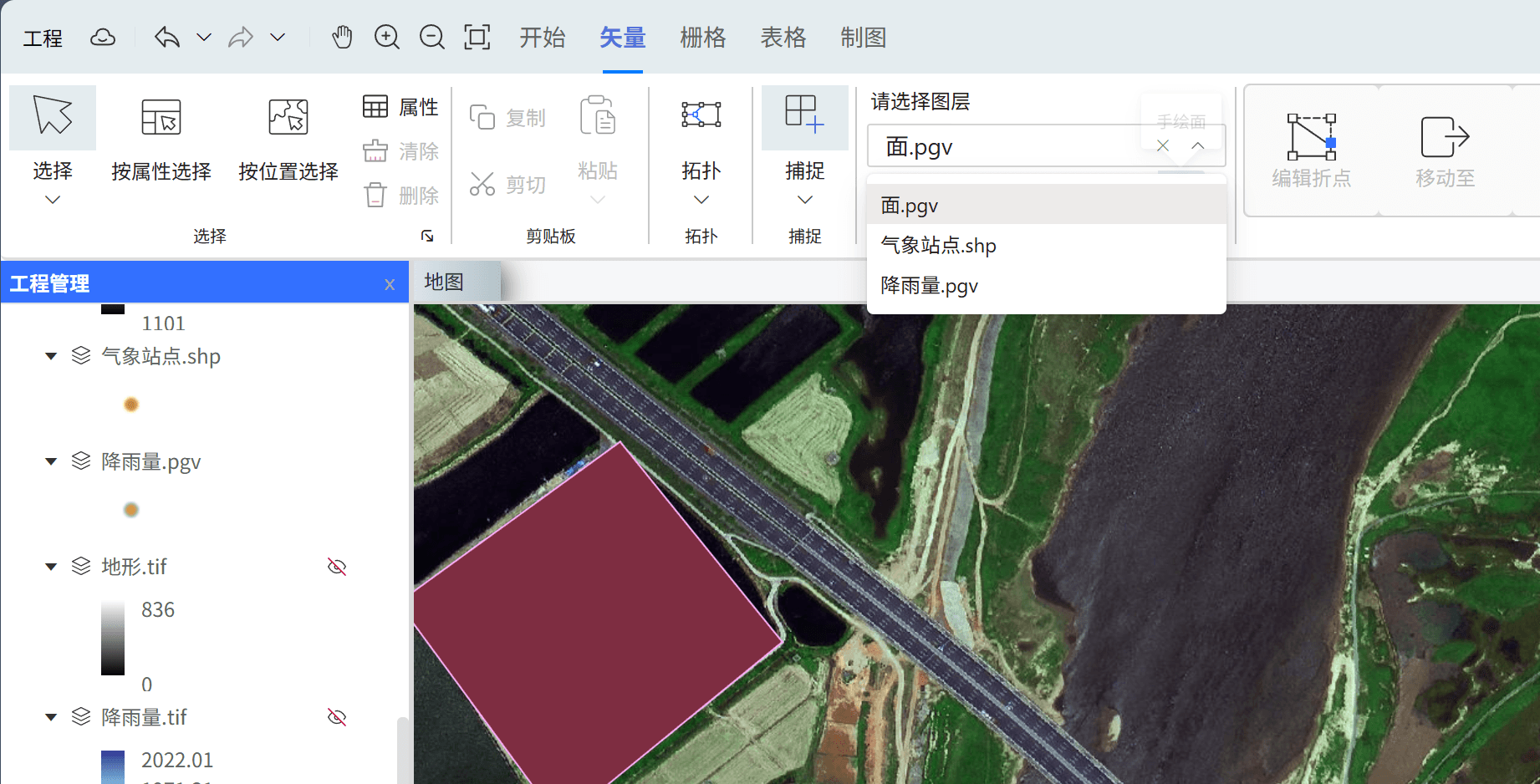Collapse the 气象站点.shp layer tree
The image size is (1540, 784).
click(51, 357)
